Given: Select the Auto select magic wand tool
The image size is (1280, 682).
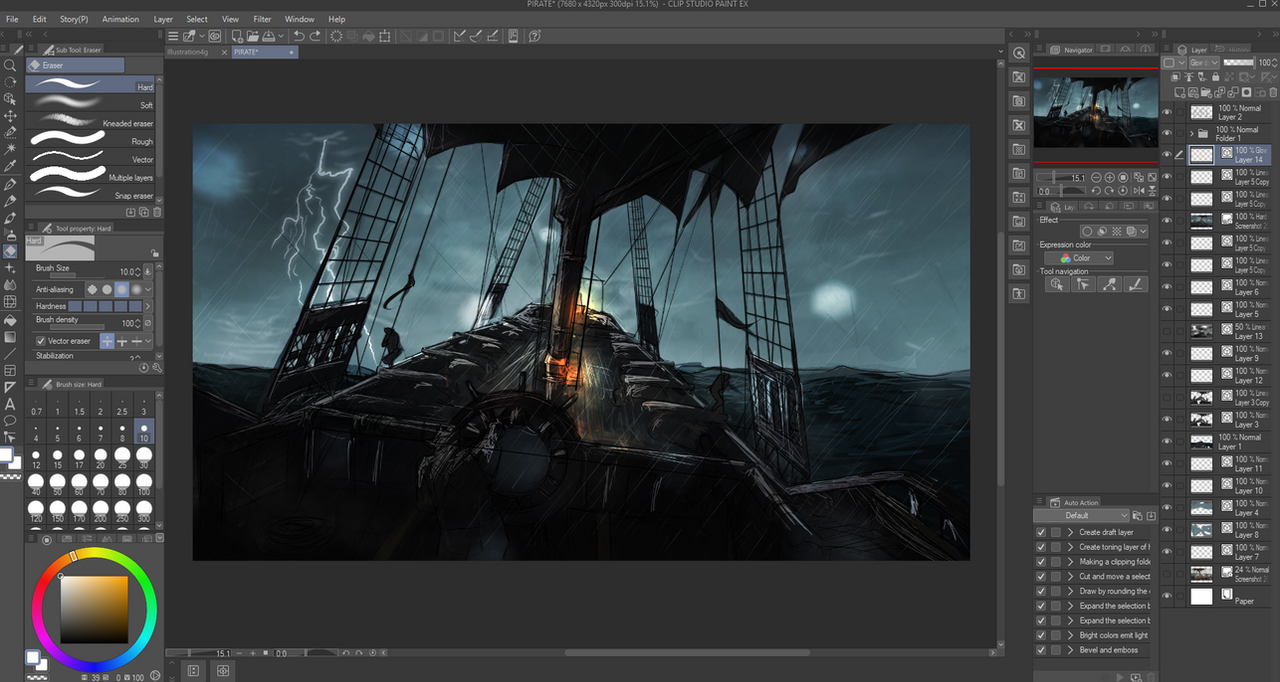Looking at the screenshot, I should point(10,148).
